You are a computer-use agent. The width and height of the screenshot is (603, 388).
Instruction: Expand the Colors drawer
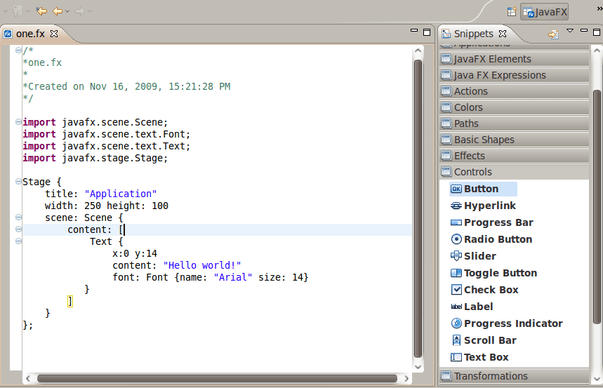click(514, 107)
